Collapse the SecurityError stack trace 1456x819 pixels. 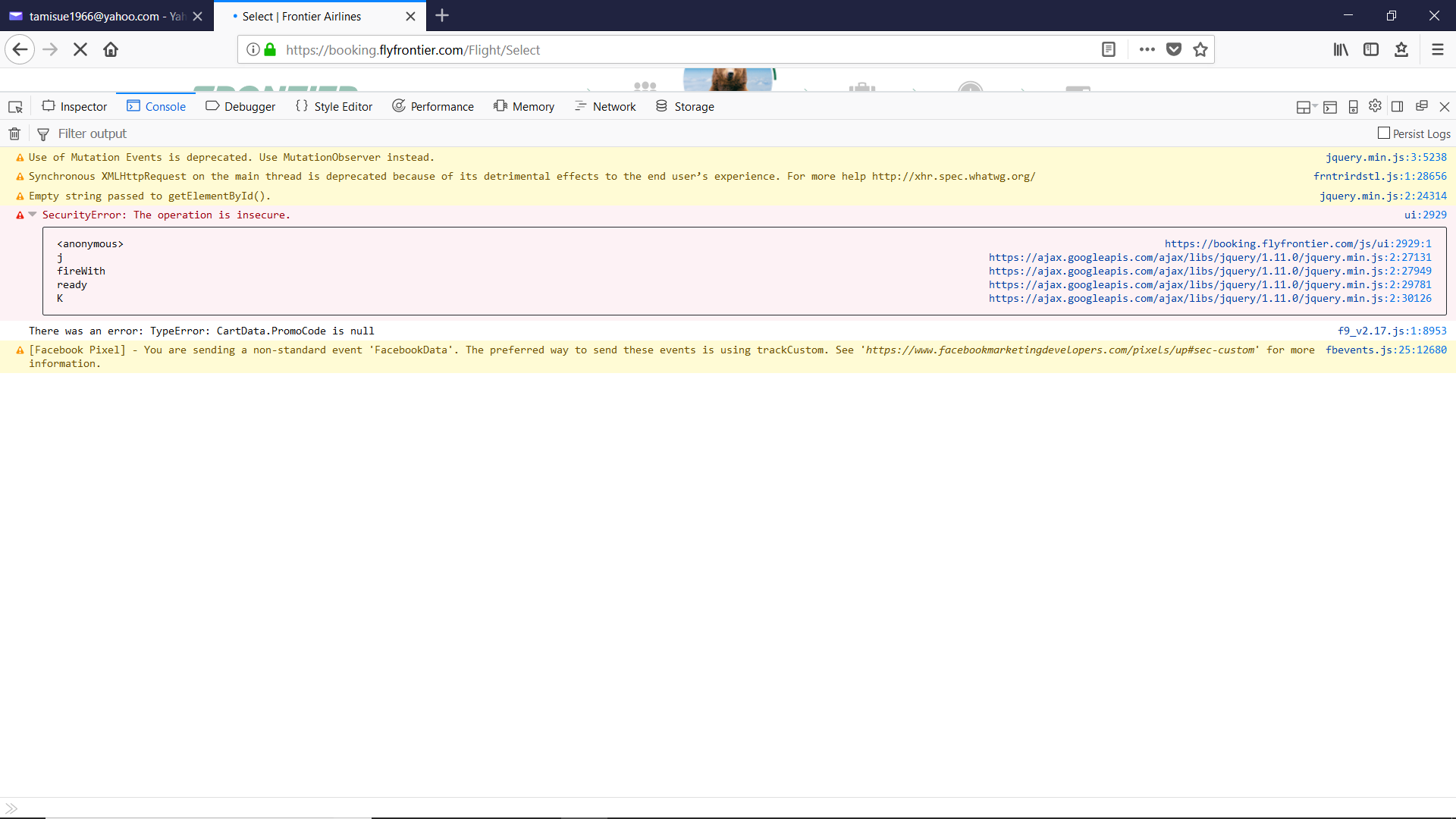coord(33,215)
